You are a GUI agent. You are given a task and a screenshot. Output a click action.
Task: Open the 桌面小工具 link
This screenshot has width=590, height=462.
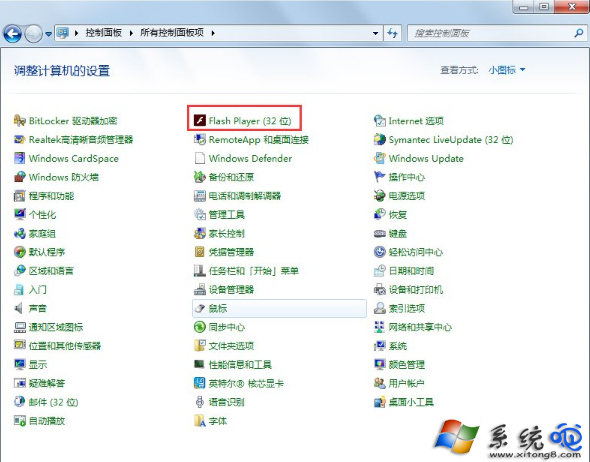pyautogui.click(x=411, y=402)
